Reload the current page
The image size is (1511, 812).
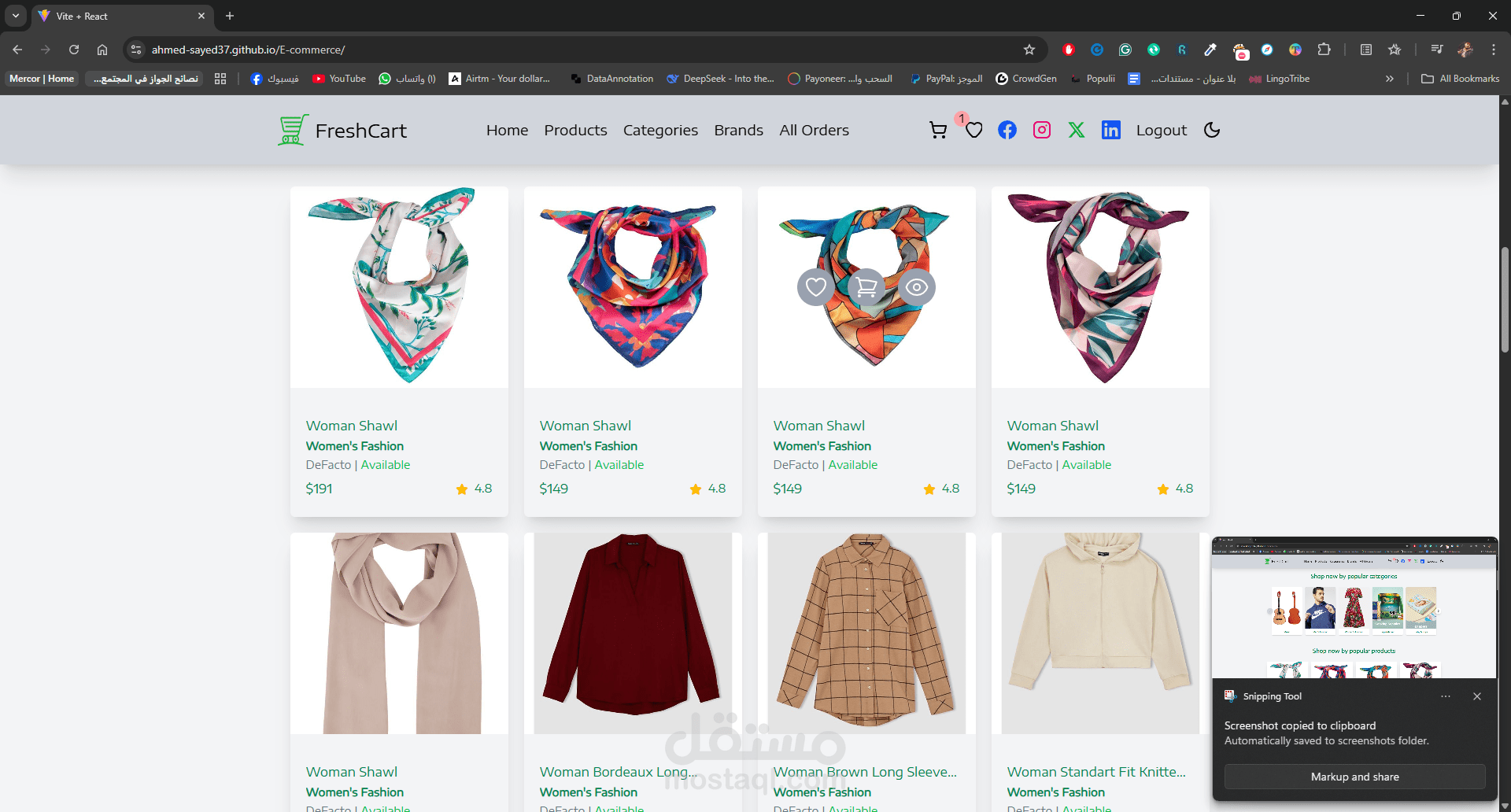coord(74,50)
